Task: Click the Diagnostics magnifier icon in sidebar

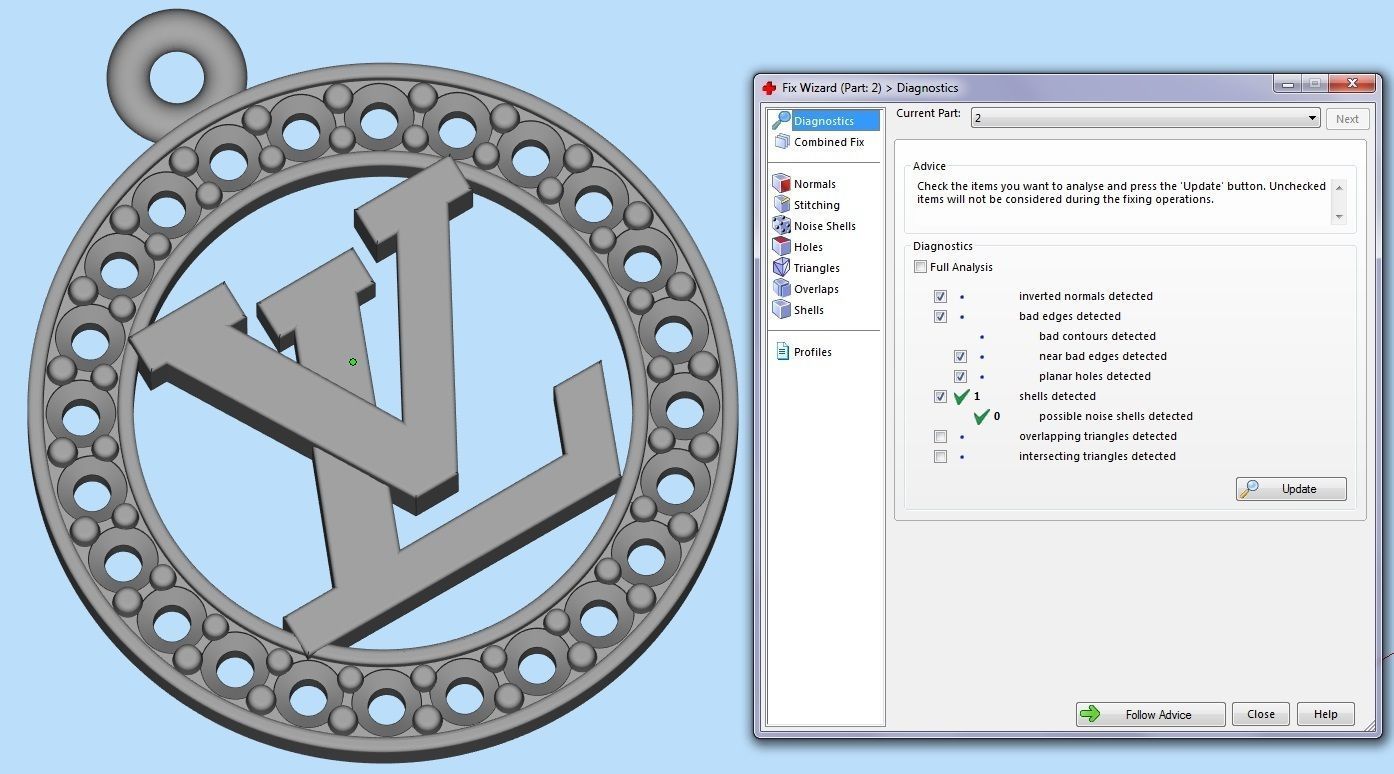Action: pos(781,120)
